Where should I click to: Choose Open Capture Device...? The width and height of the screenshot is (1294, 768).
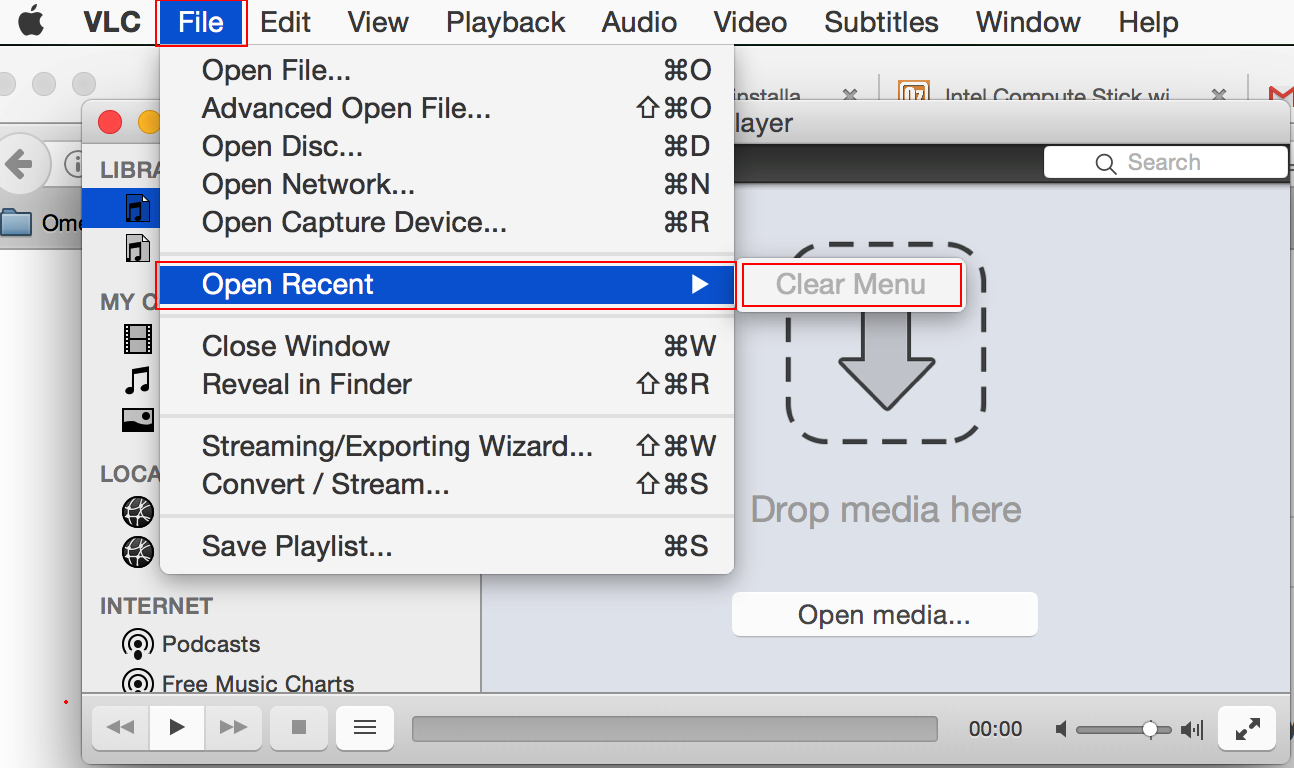(x=447, y=222)
